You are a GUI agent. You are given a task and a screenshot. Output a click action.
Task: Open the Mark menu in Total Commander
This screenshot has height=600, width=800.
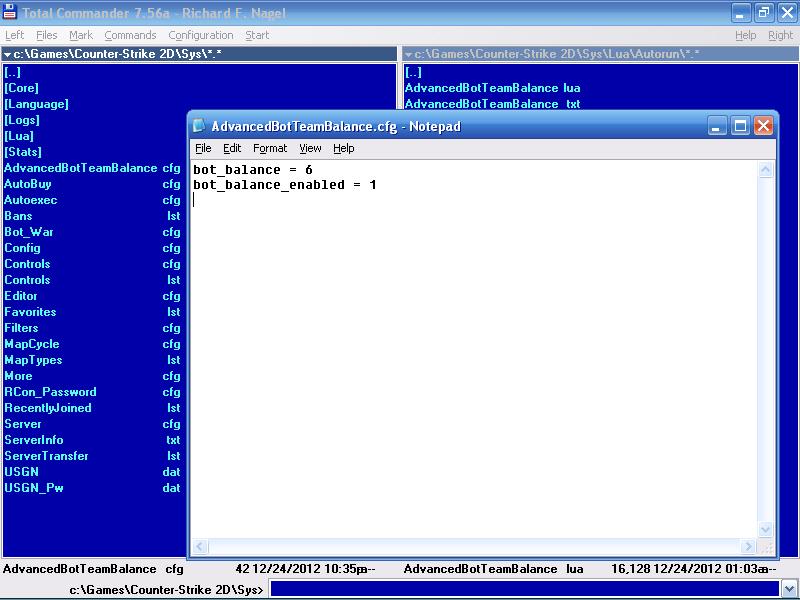(x=81, y=35)
